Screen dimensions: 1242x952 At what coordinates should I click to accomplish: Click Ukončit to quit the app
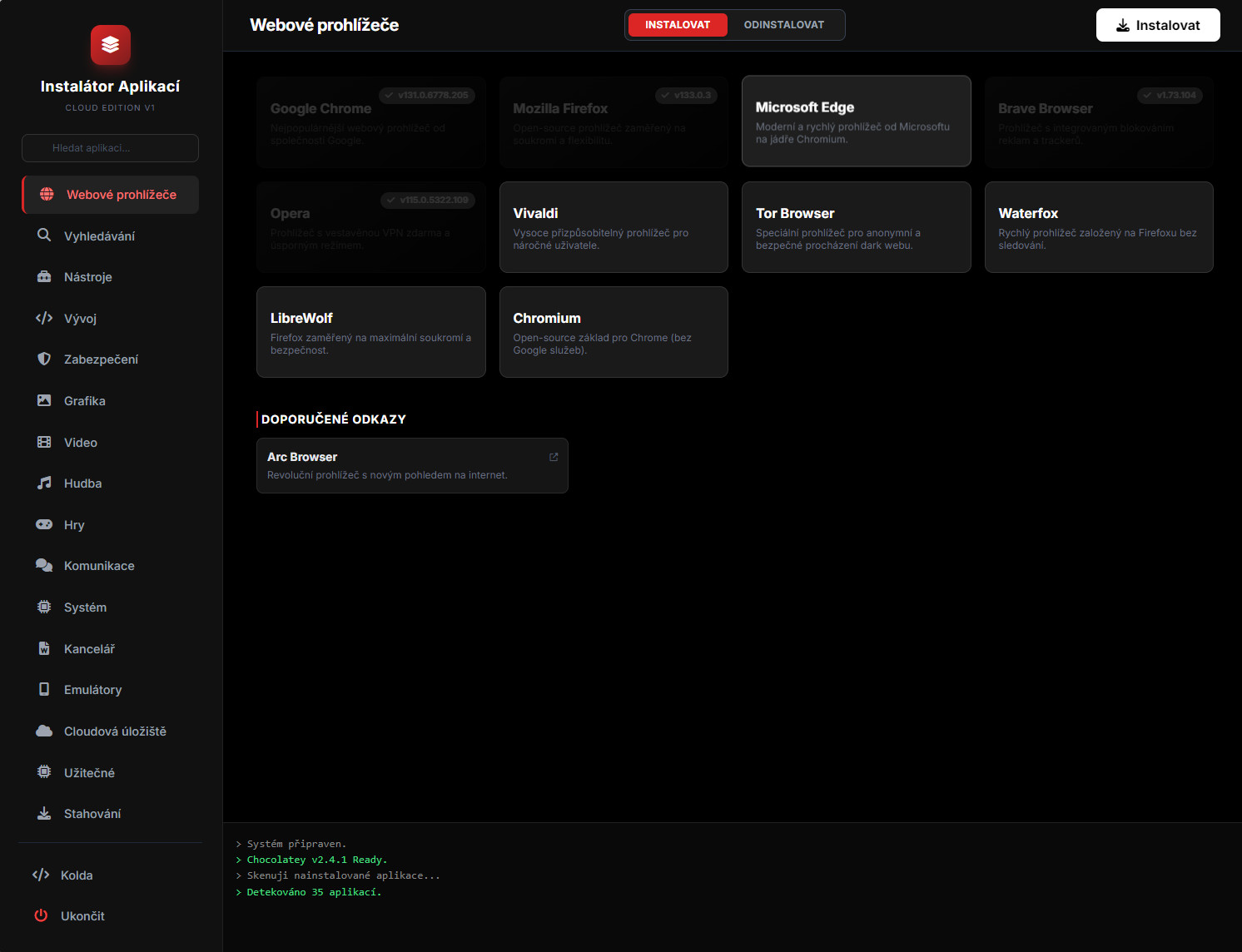[110, 916]
